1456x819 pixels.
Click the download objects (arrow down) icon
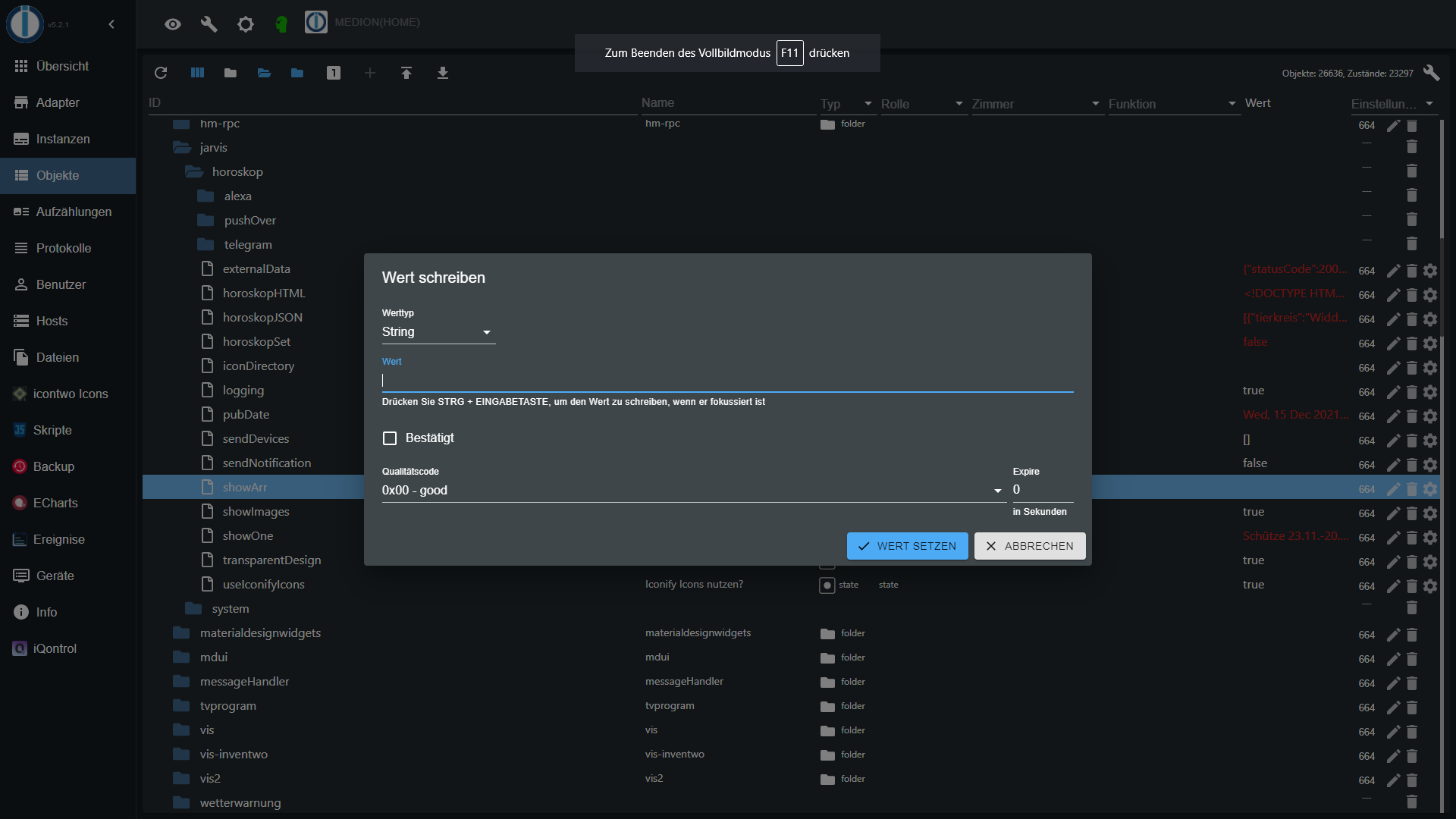[x=443, y=73]
